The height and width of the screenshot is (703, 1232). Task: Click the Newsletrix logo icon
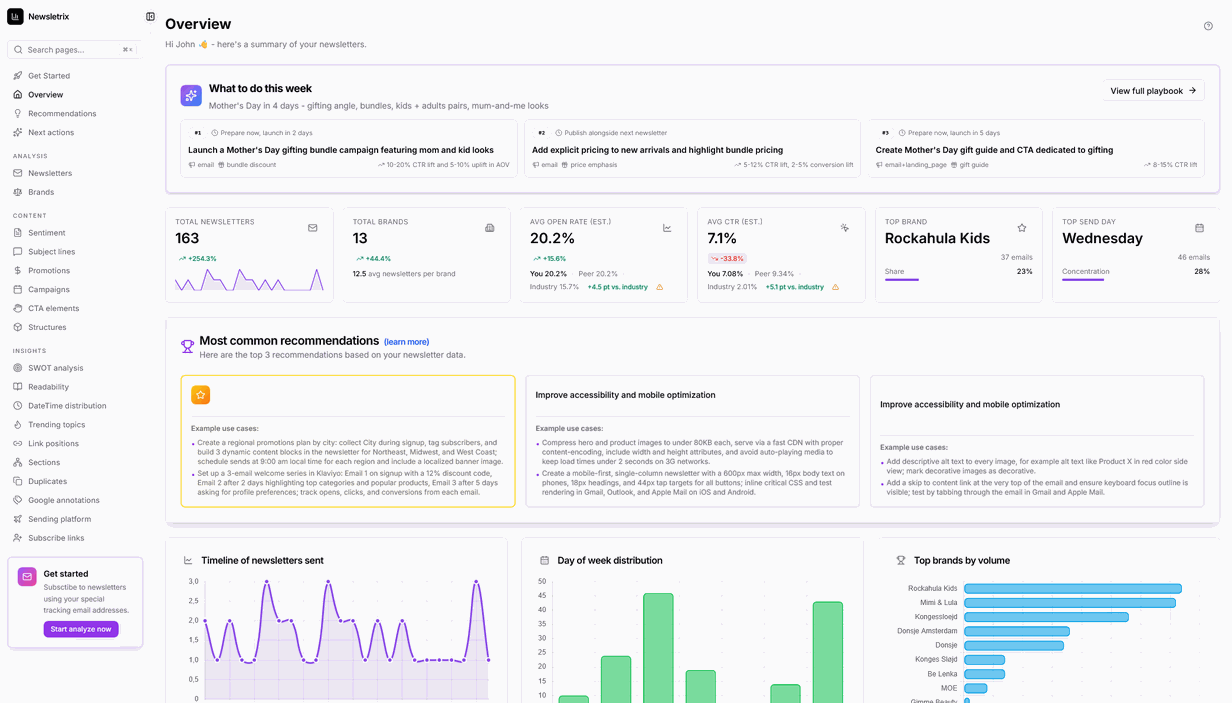(x=15, y=17)
